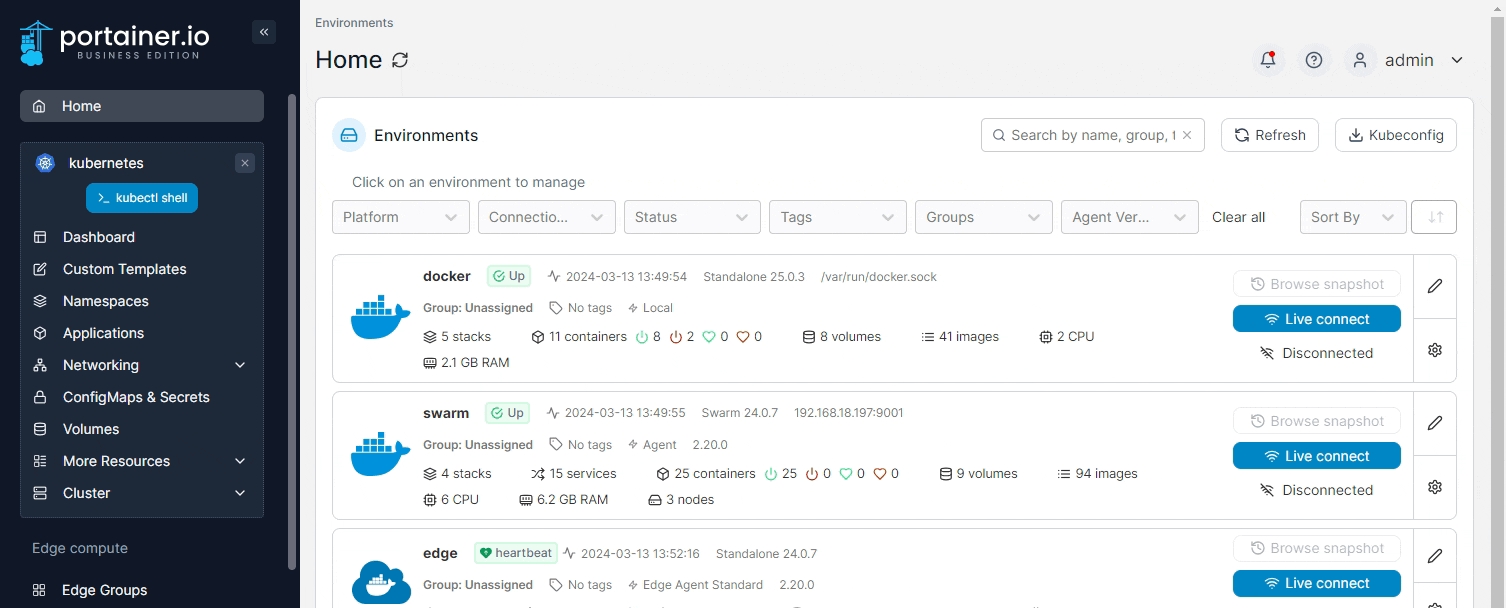
Task: Close the kubernetes environment in sidebar
Action: coord(245,163)
